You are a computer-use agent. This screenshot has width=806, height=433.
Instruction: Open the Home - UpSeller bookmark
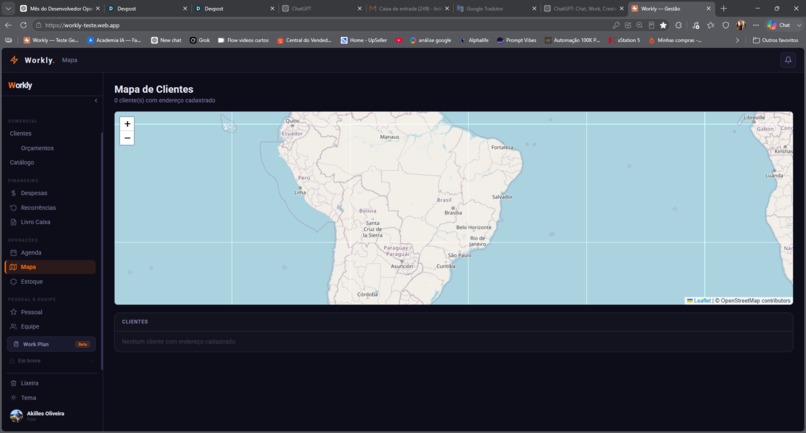click(363, 40)
